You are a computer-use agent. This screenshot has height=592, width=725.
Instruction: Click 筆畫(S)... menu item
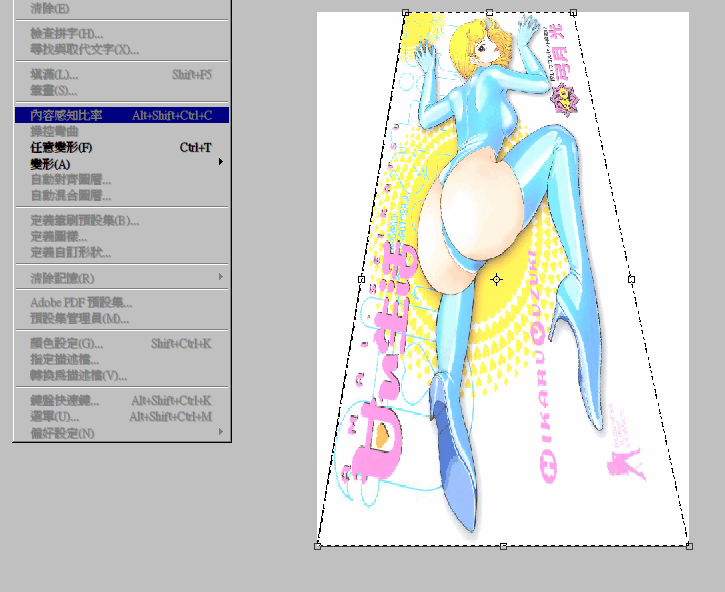[122, 91]
